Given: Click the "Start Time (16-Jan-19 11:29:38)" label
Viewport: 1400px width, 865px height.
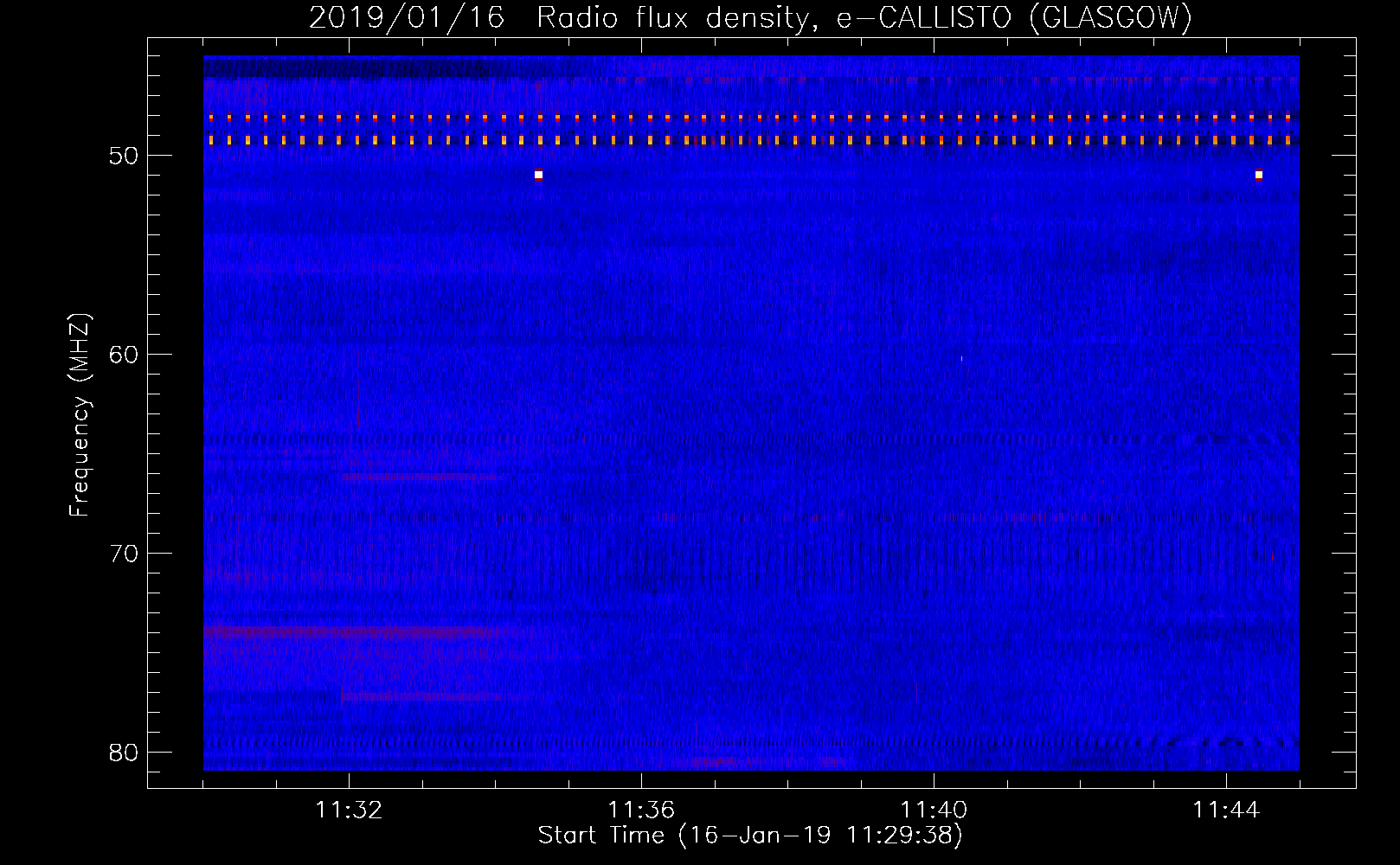Looking at the screenshot, I should point(750,836).
